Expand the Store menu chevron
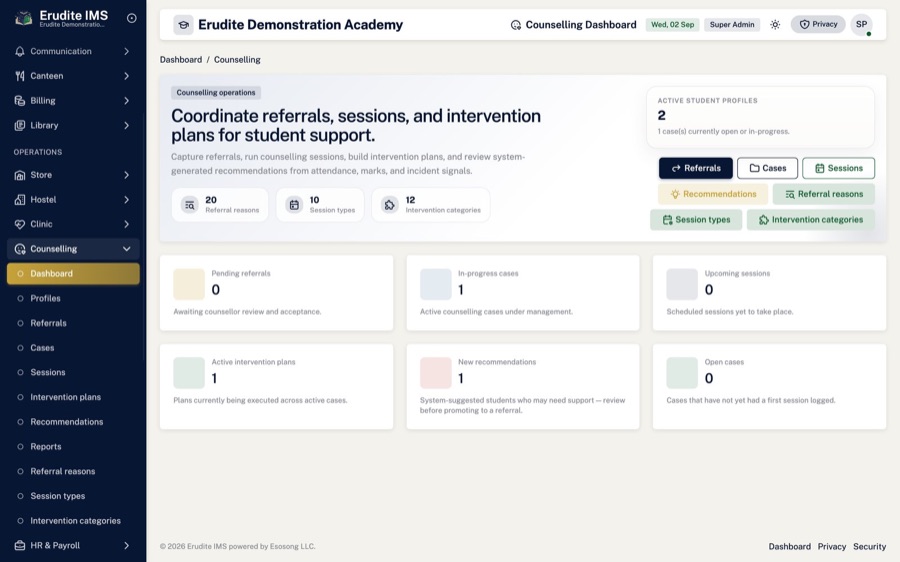 pos(126,175)
